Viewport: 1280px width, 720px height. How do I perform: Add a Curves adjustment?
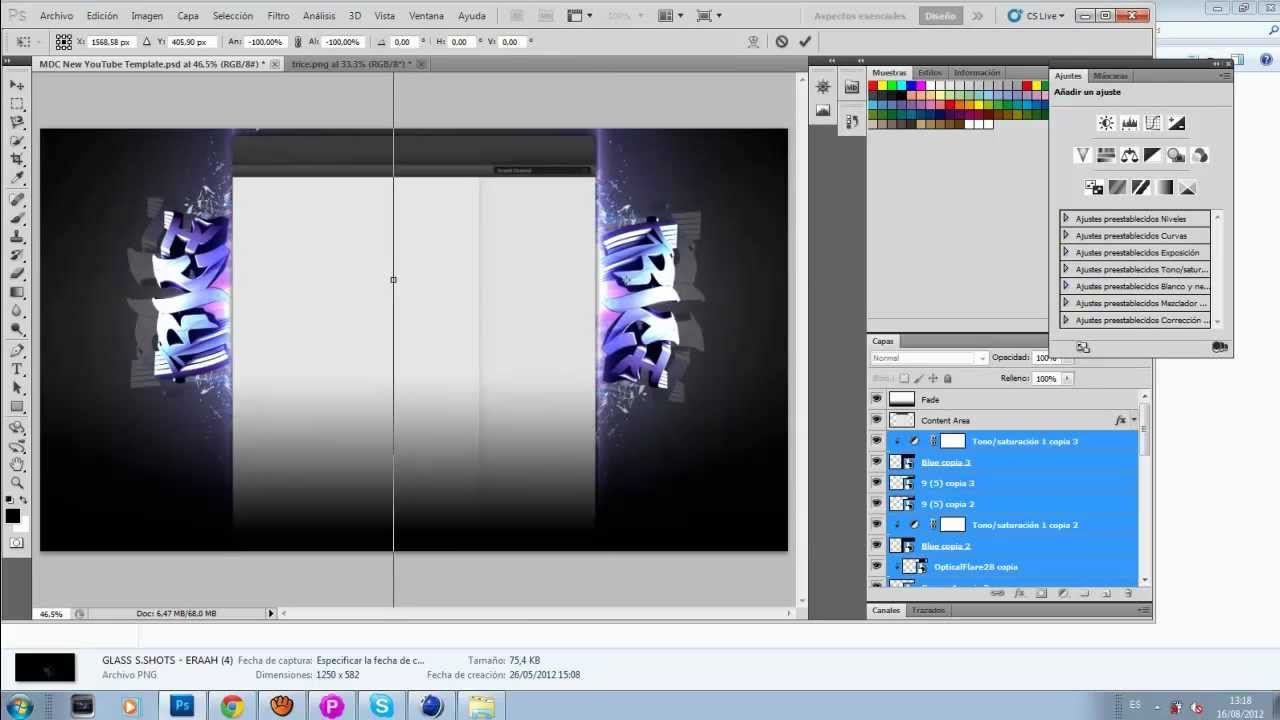click(x=1153, y=123)
